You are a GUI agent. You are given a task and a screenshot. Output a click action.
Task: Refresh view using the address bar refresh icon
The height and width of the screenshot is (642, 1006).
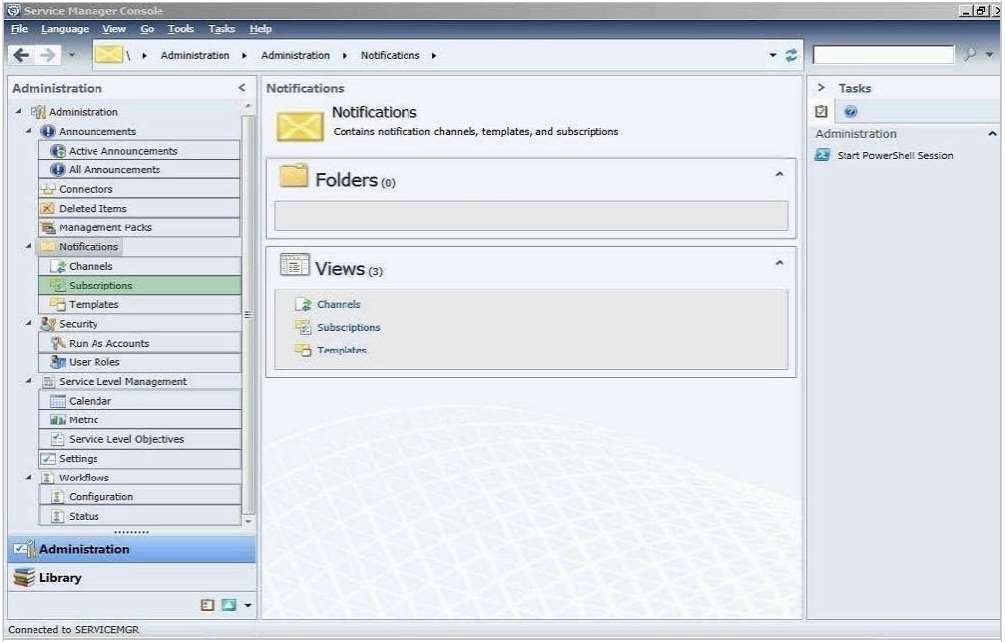pyautogui.click(x=792, y=56)
